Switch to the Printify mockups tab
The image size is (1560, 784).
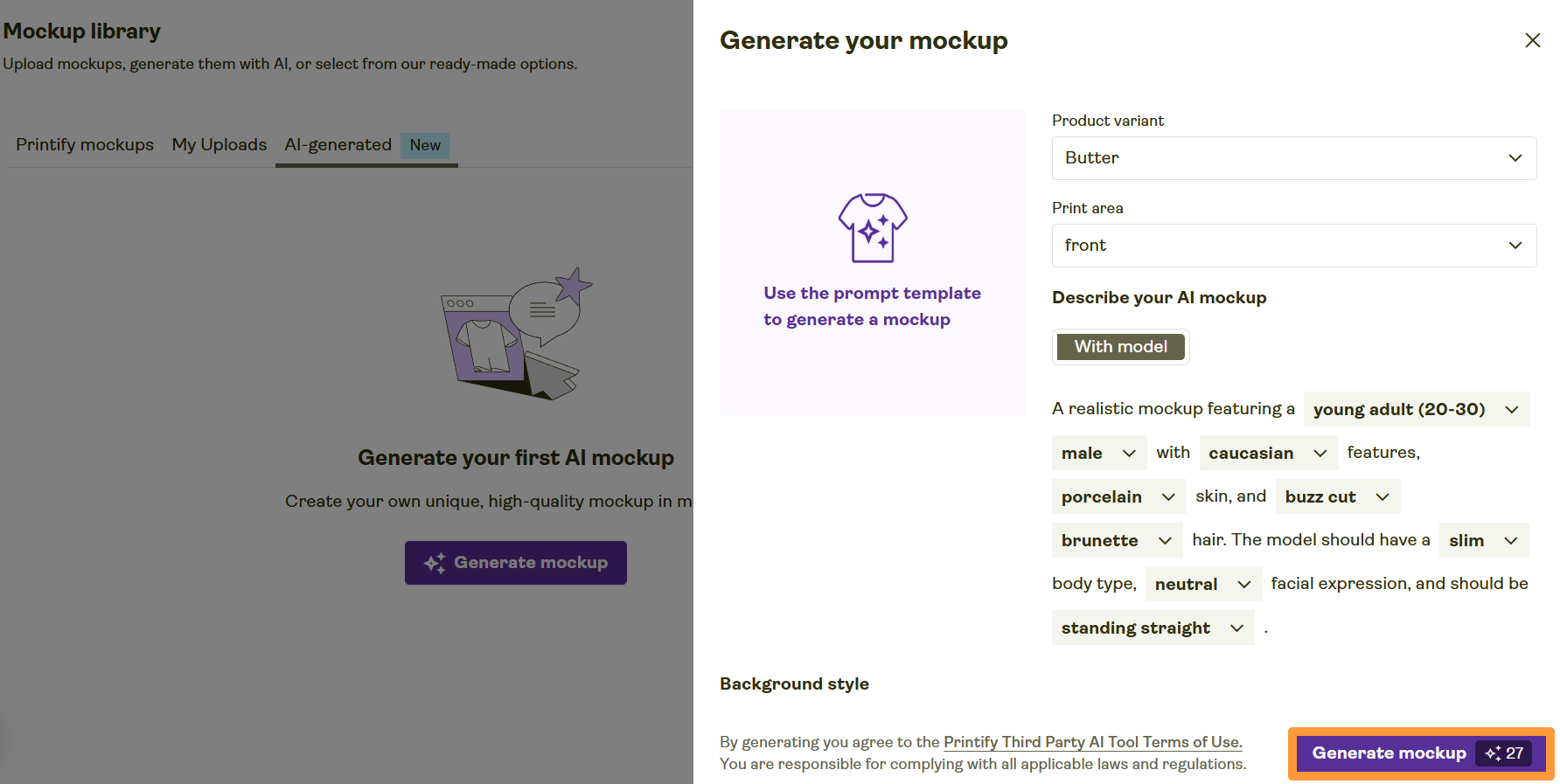(x=84, y=145)
